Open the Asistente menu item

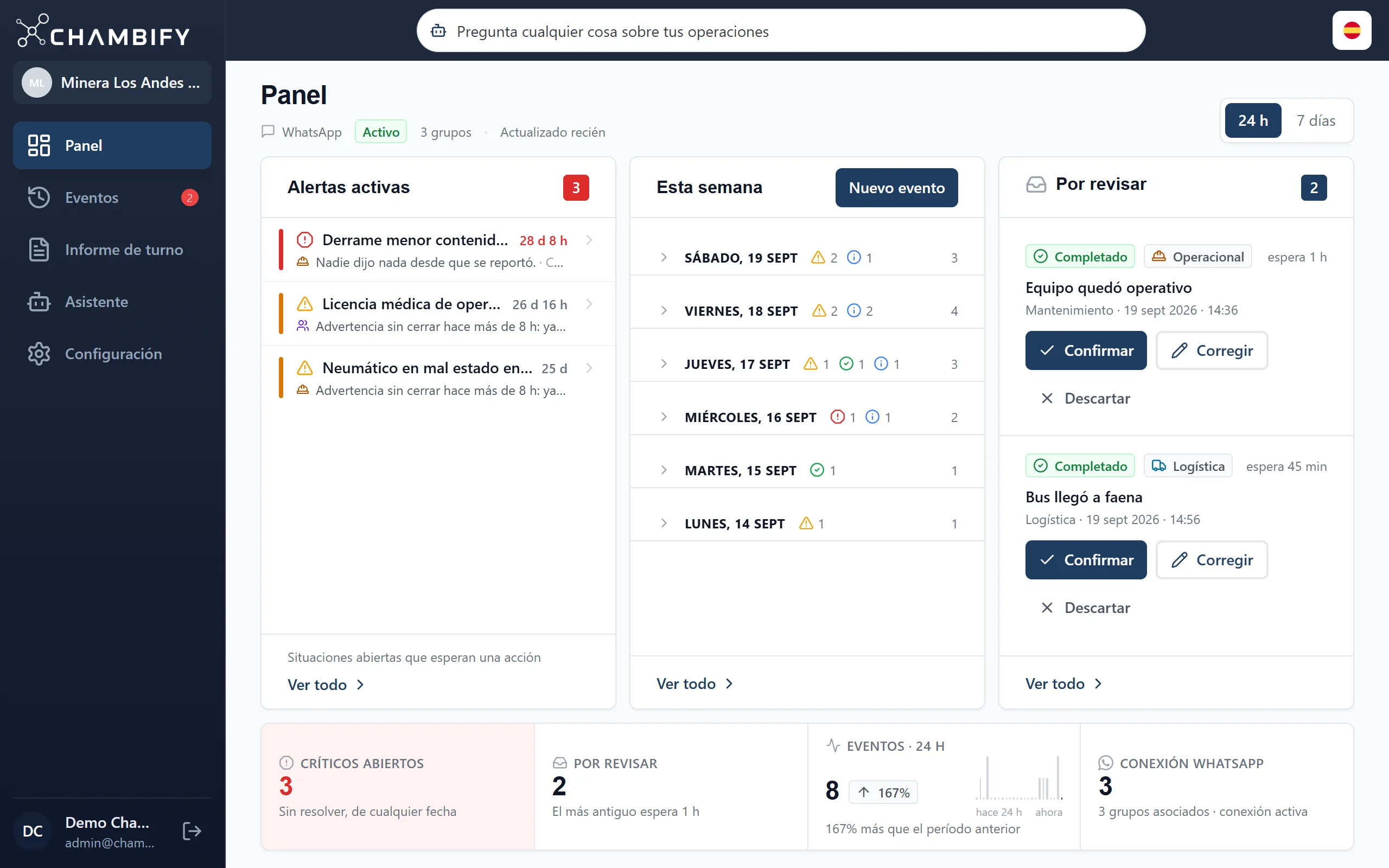pos(112,302)
